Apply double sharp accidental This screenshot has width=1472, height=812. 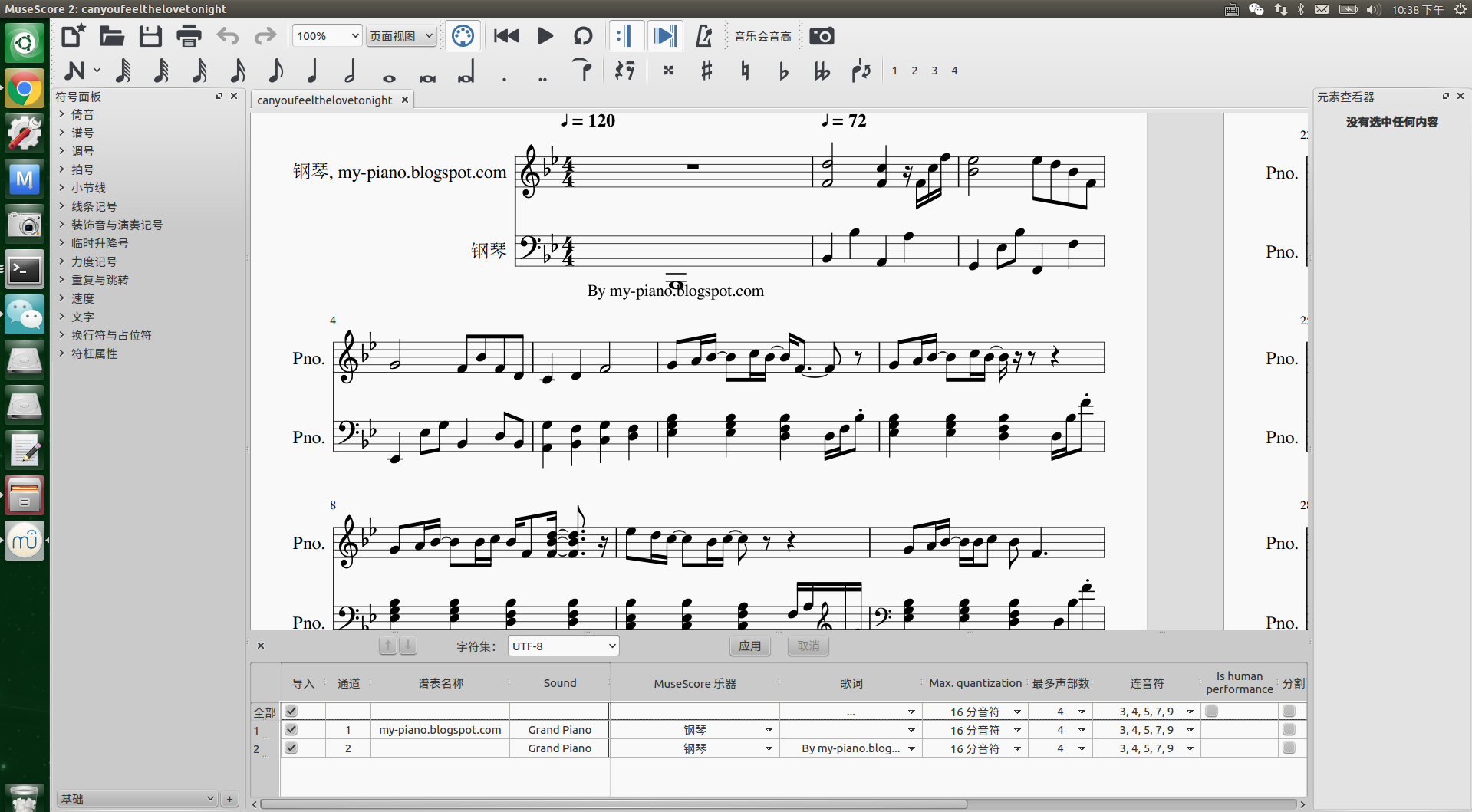668,71
